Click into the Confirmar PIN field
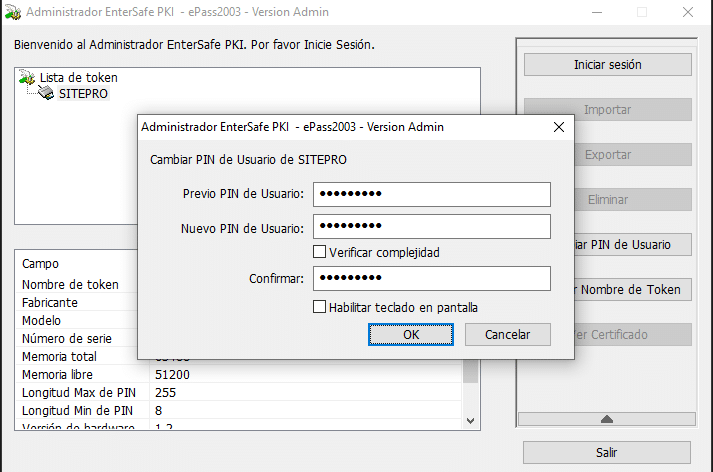 tap(432, 278)
